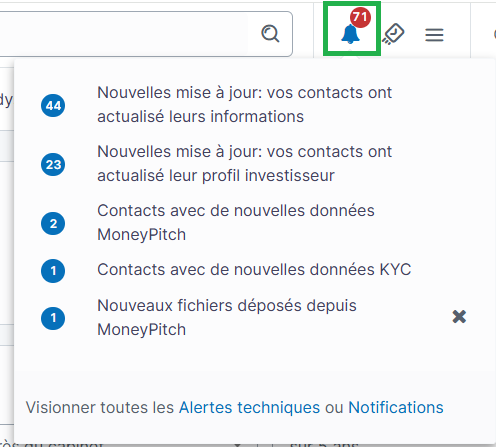Follow the Notifications link
Image resolution: width=496 pixels, height=447 pixels.
(396, 408)
